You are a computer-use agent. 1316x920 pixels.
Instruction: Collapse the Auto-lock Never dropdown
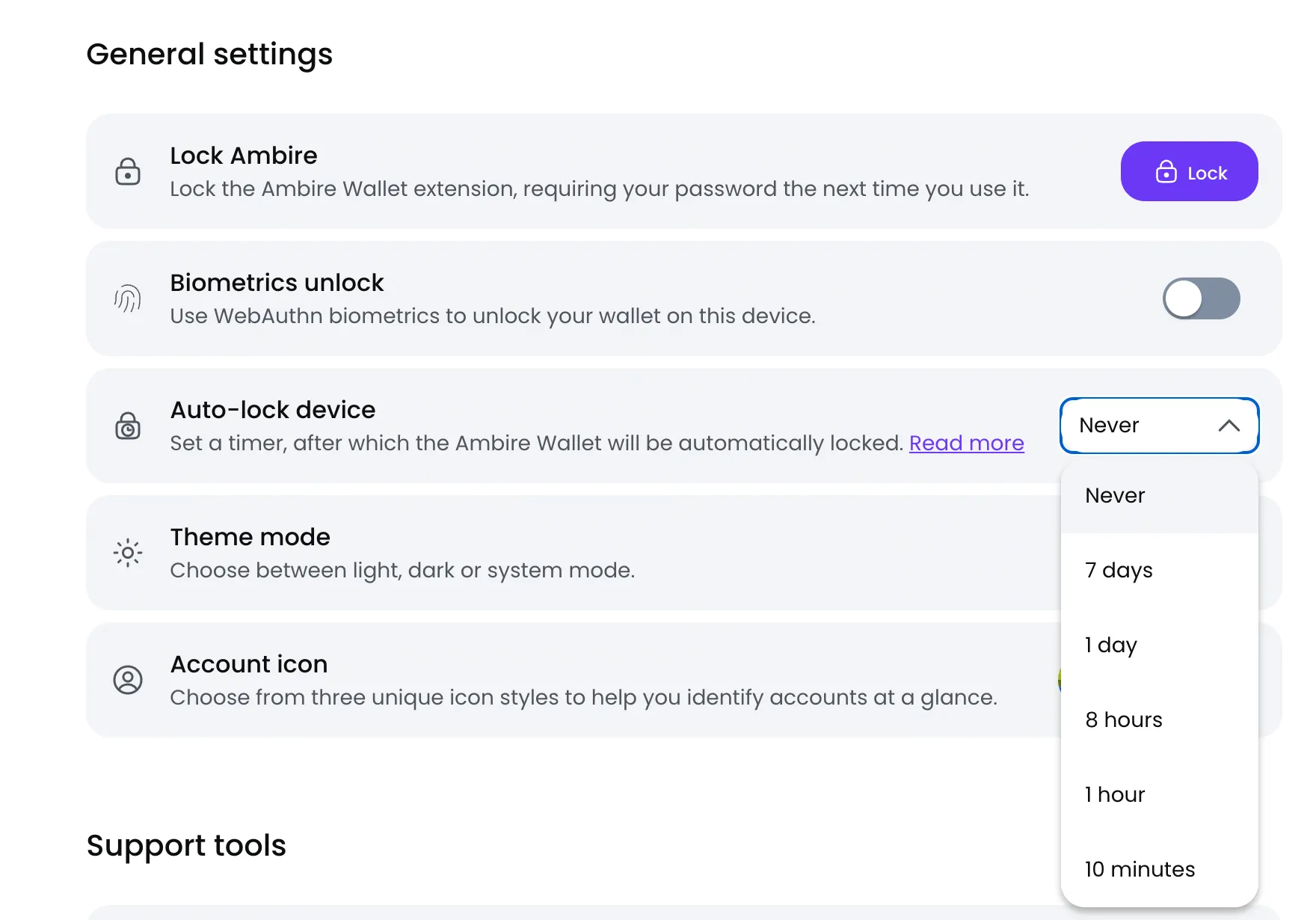tap(1159, 426)
